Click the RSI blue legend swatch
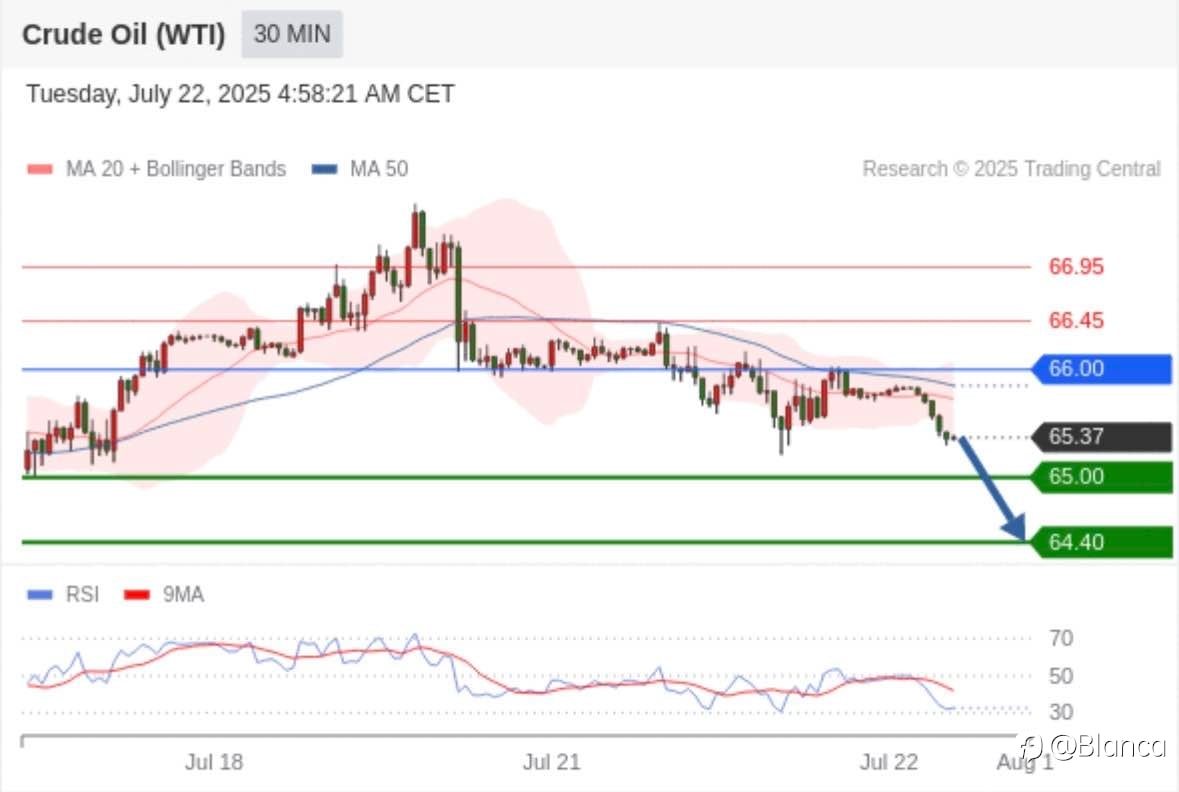Screen dimensions: 1179x792 pyautogui.click(x=39, y=595)
